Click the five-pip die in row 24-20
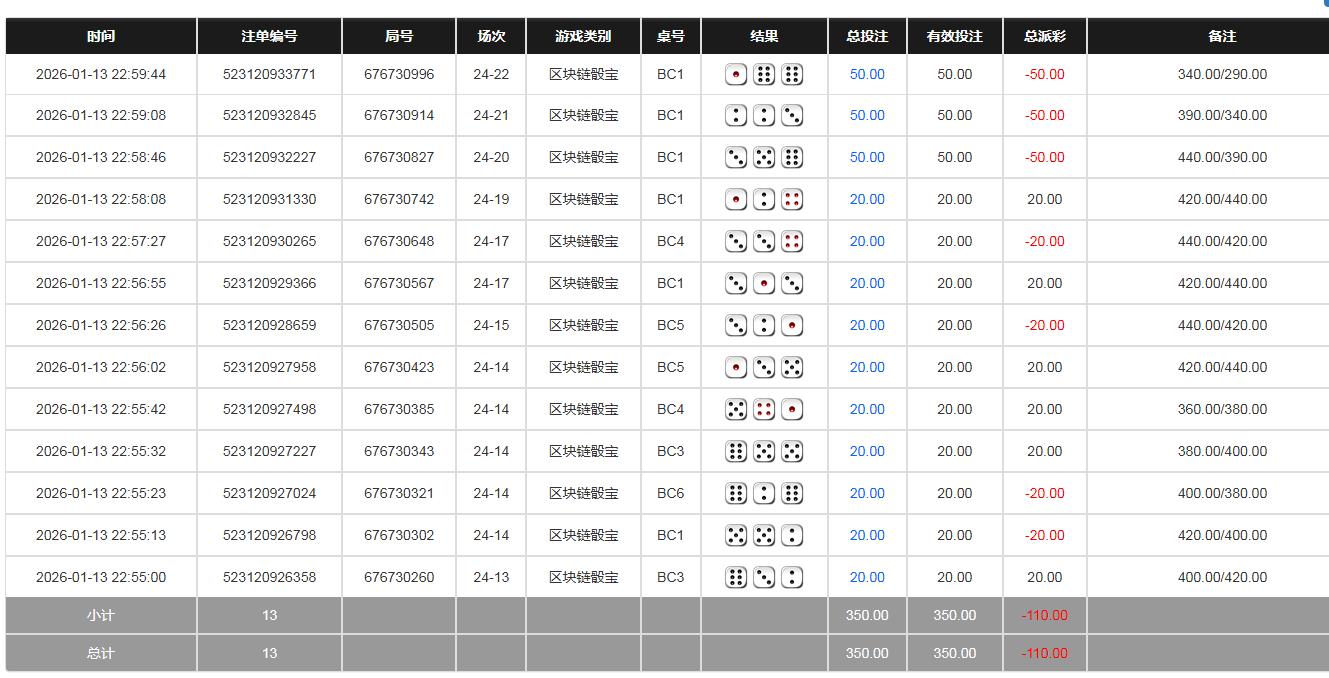Image resolution: width=1329 pixels, height=678 pixels. point(763,157)
